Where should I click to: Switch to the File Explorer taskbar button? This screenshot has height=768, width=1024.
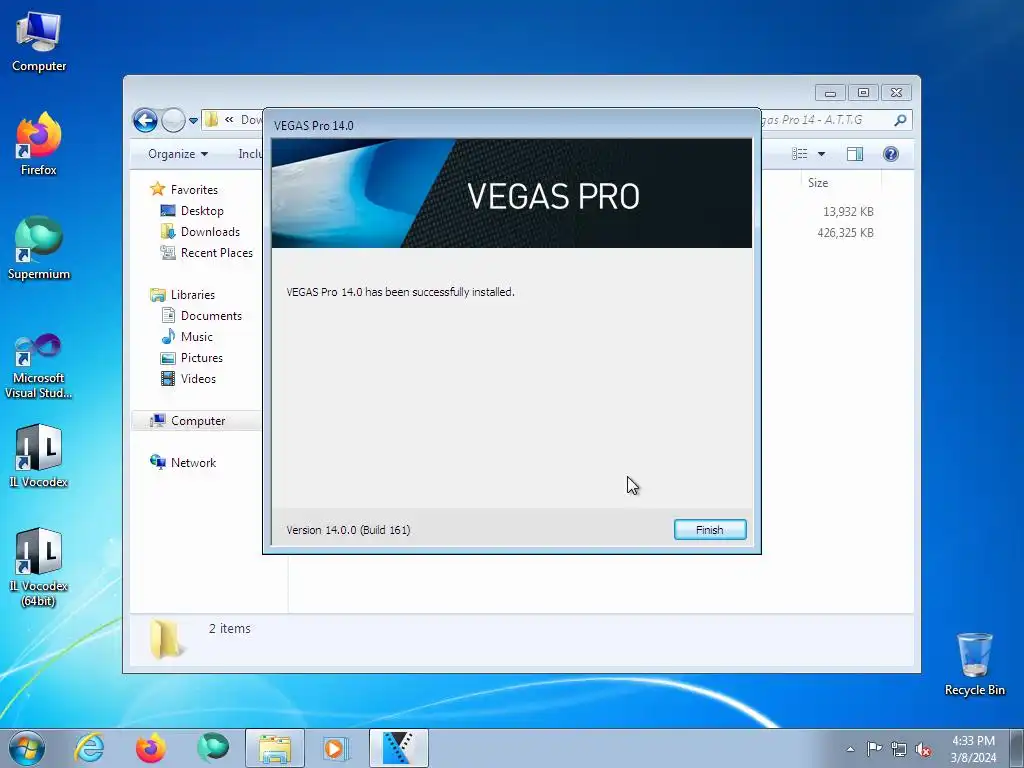(275, 748)
